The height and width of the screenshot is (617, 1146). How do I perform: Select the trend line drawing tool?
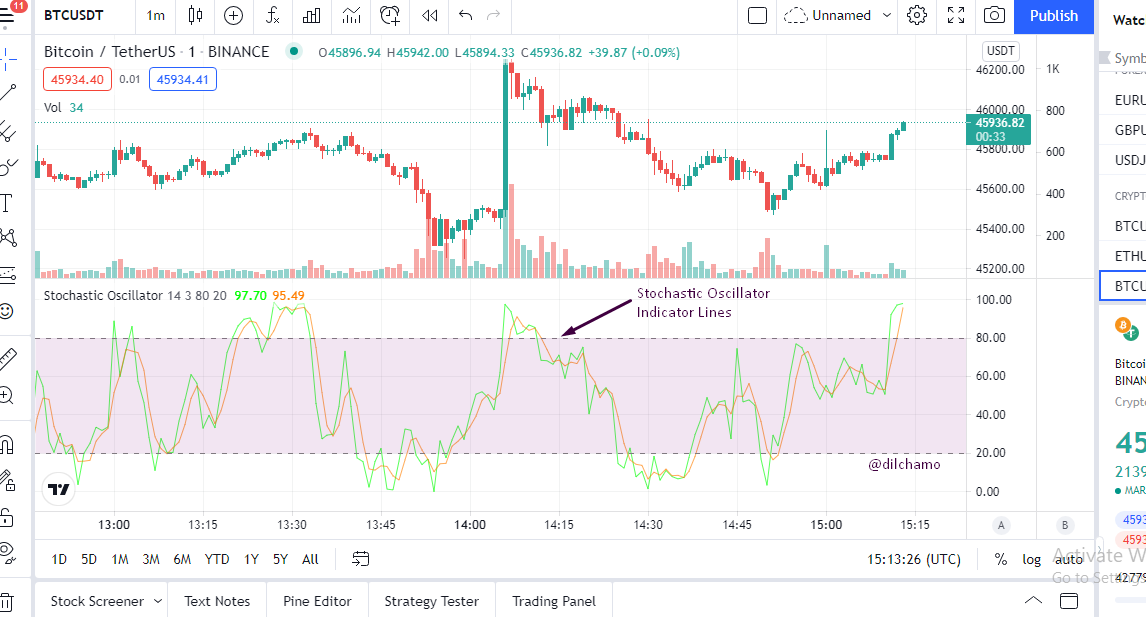click(7, 93)
